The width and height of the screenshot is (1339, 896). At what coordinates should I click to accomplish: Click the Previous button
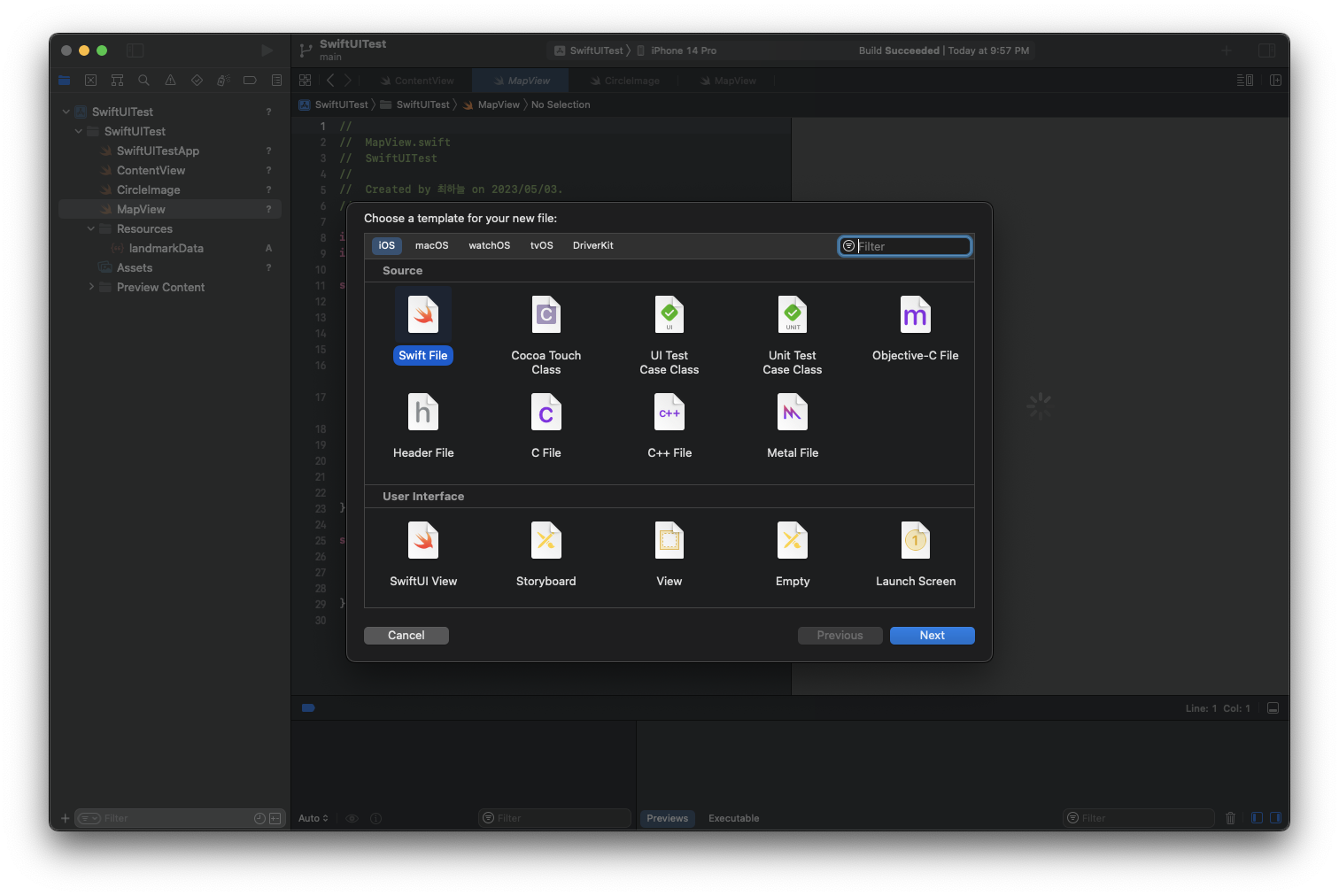(840, 636)
